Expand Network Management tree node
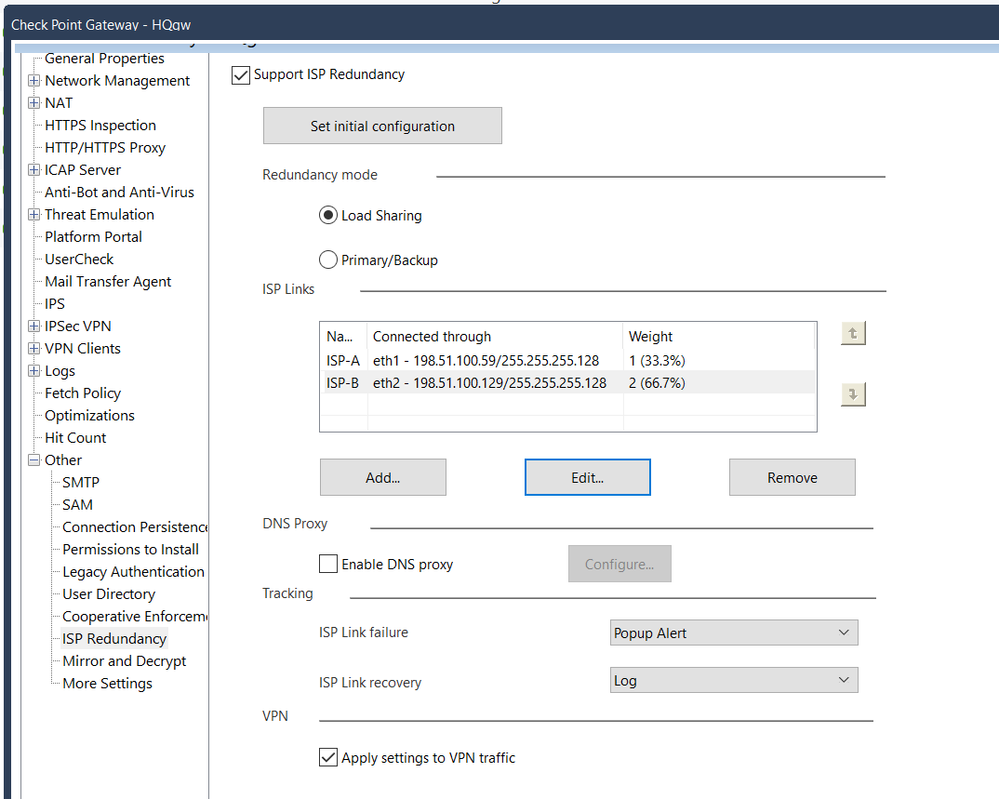Viewport: 999px width, 799px height. pos(34,81)
